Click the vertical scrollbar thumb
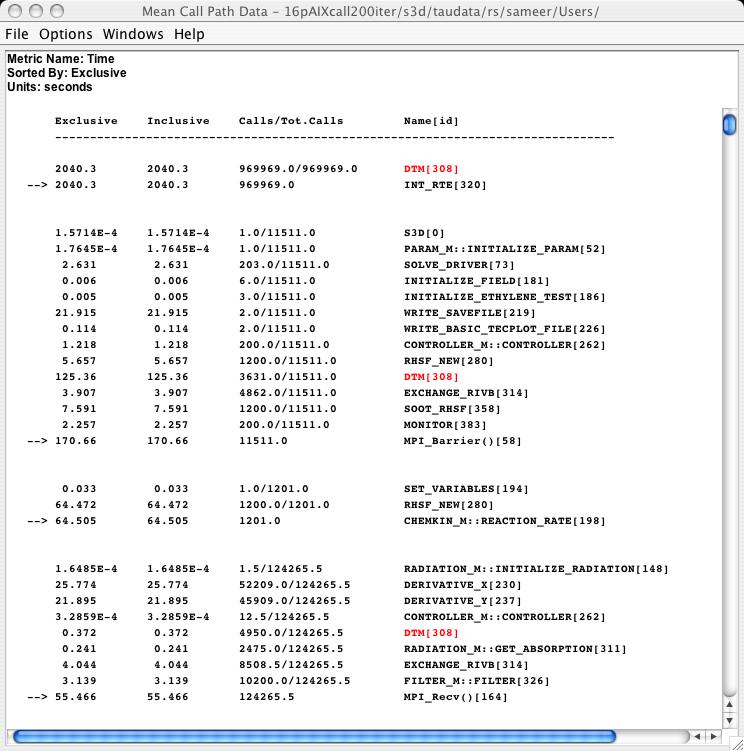Viewport: 744px width, 751px height. (729, 125)
